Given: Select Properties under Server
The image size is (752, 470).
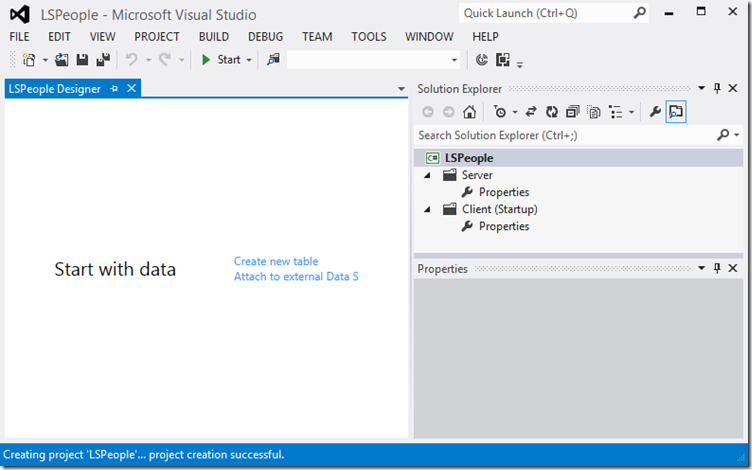Looking at the screenshot, I should (x=504, y=192).
